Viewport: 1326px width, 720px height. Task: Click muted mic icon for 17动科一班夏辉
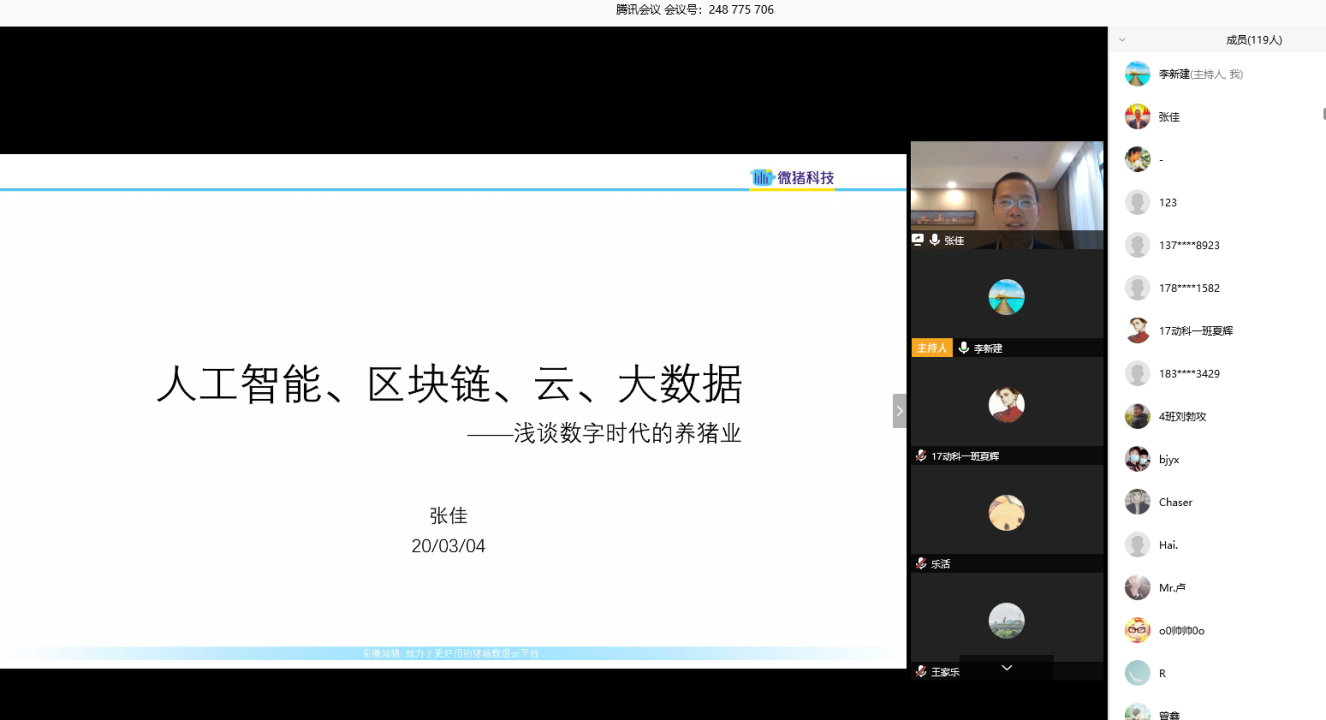click(921, 456)
